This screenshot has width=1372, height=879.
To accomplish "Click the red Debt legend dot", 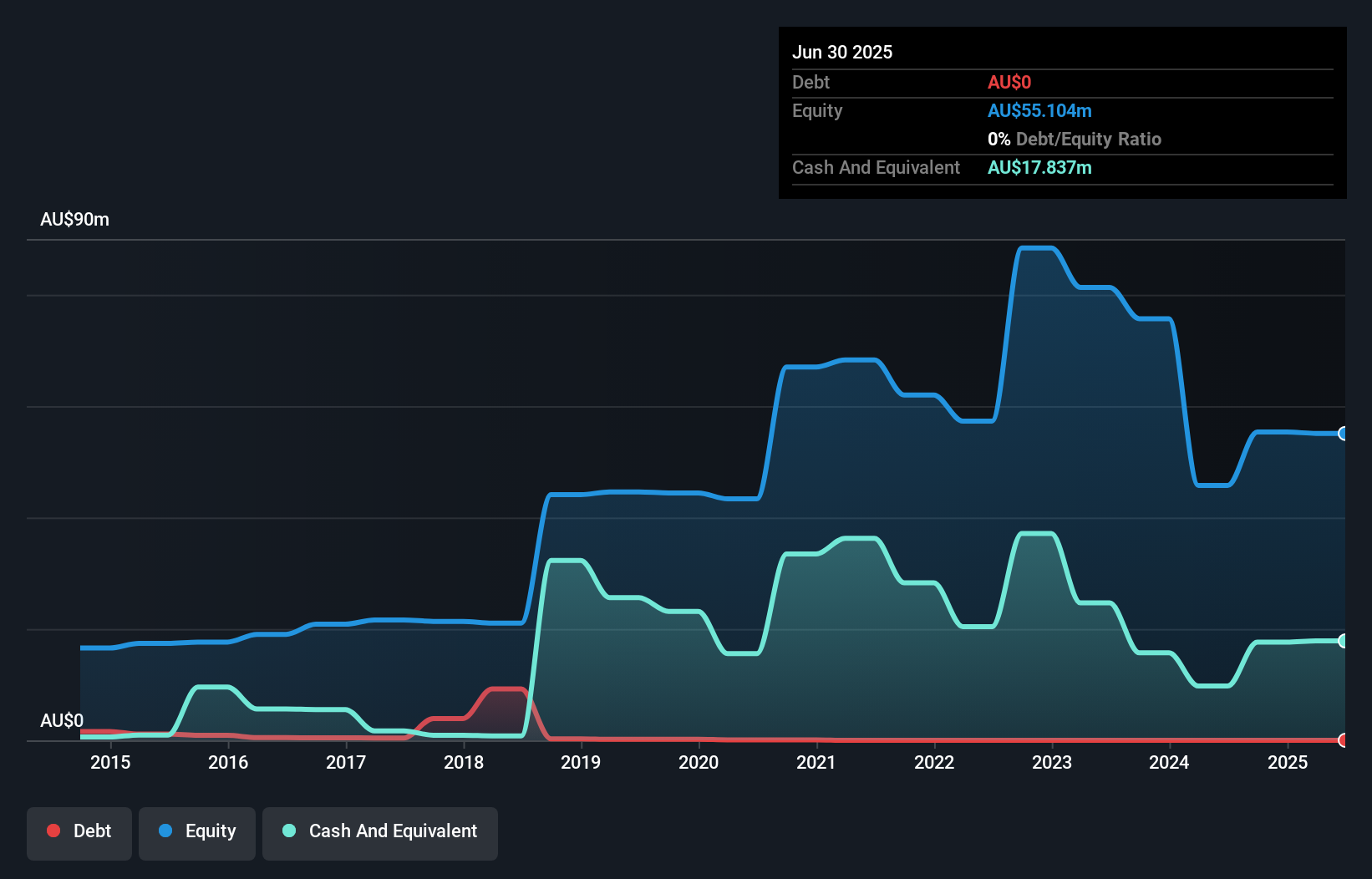I will 53,831.
